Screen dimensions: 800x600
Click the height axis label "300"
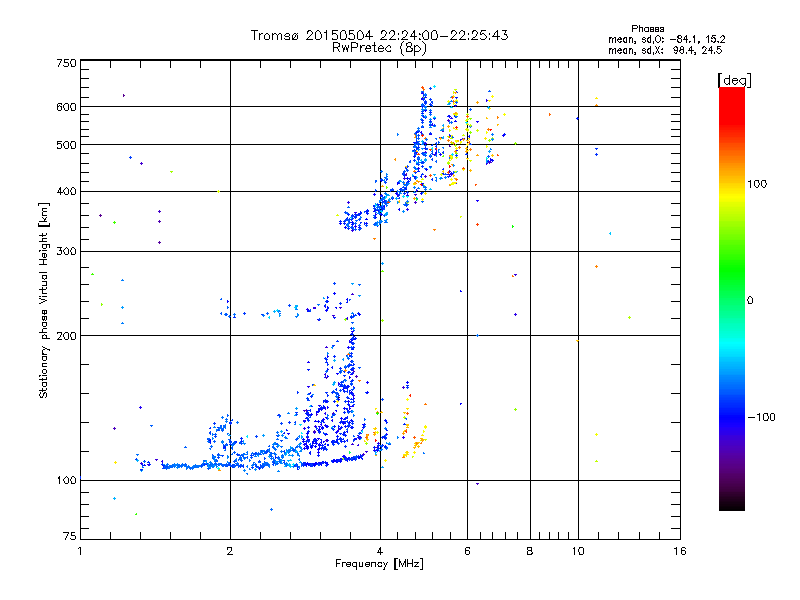pyautogui.click(x=66, y=252)
